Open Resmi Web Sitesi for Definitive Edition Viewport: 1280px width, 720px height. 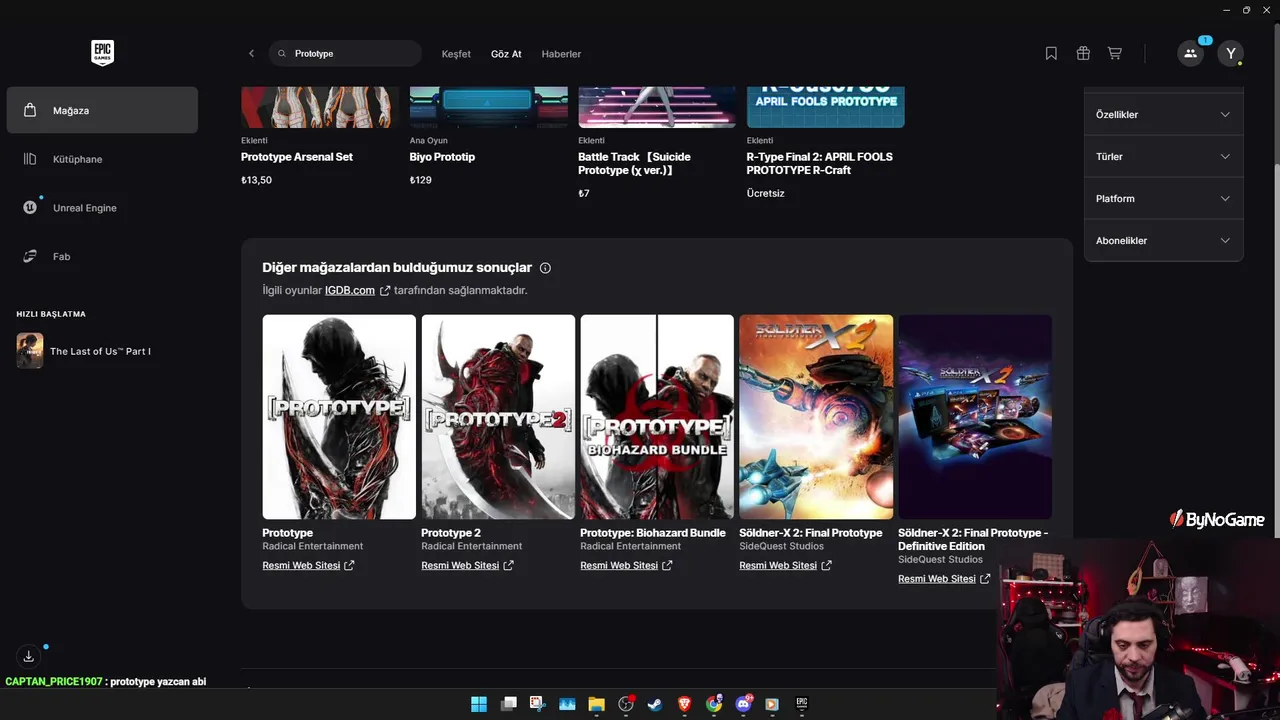(x=944, y=579)
